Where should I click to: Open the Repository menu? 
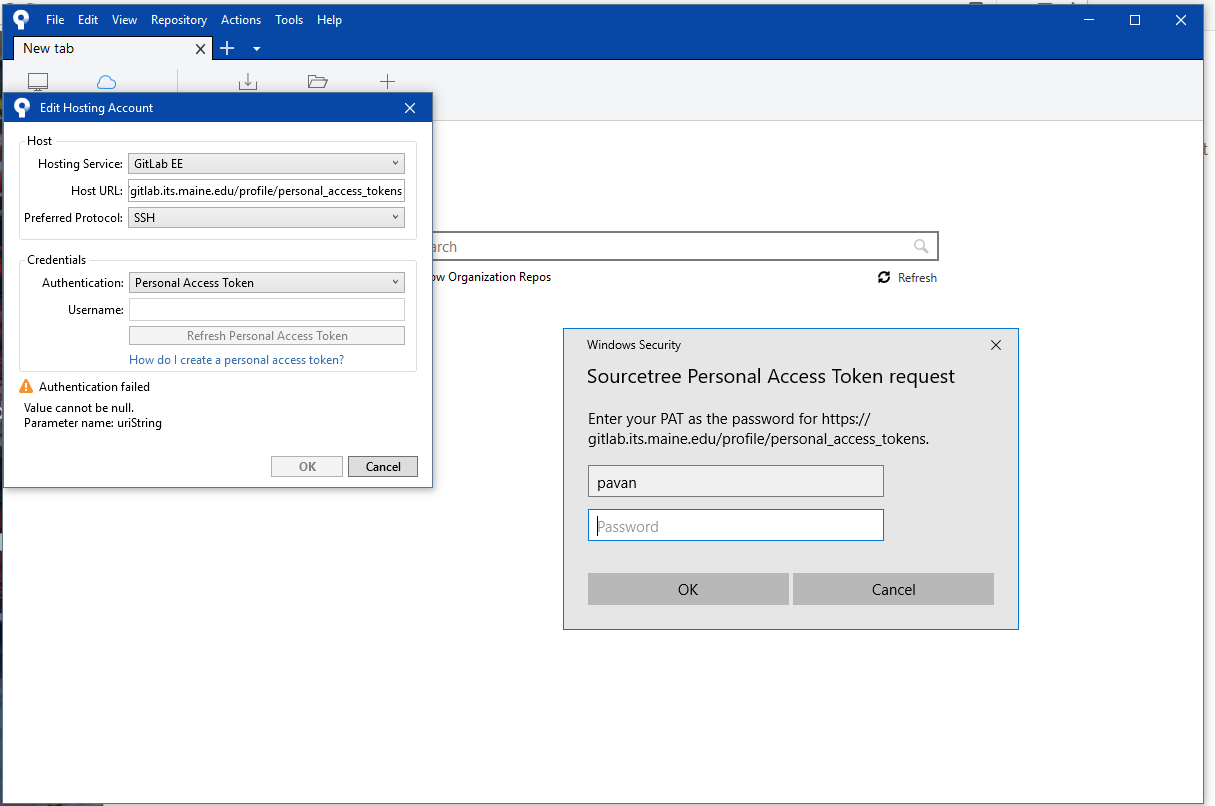click(x=179, y=20)
